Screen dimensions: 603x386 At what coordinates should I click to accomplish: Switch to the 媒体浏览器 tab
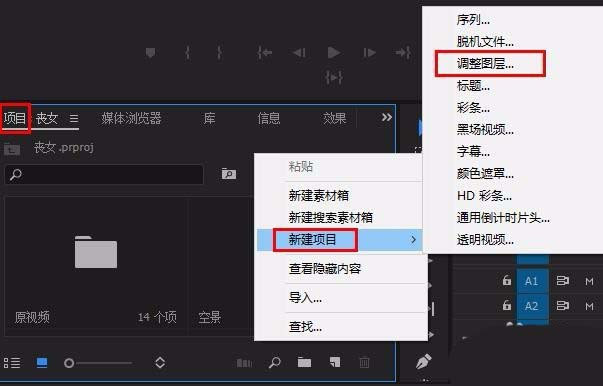[x=132, y=118]
